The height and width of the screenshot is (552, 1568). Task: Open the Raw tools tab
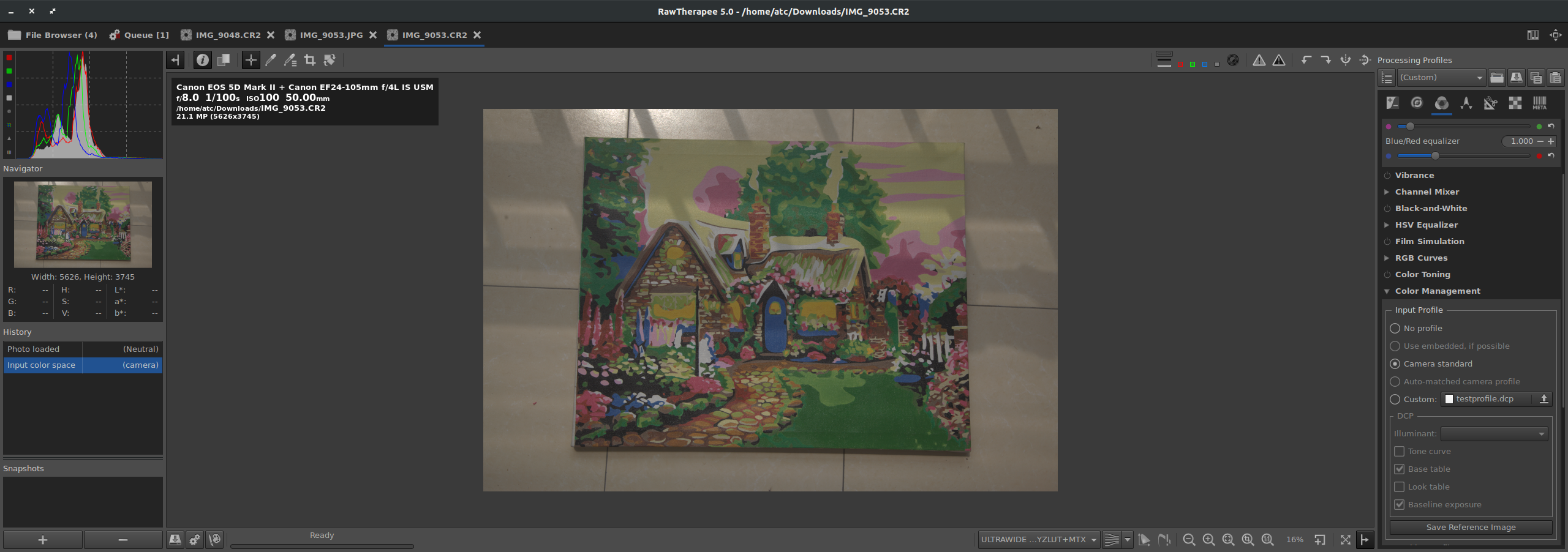coord(1515,103)
